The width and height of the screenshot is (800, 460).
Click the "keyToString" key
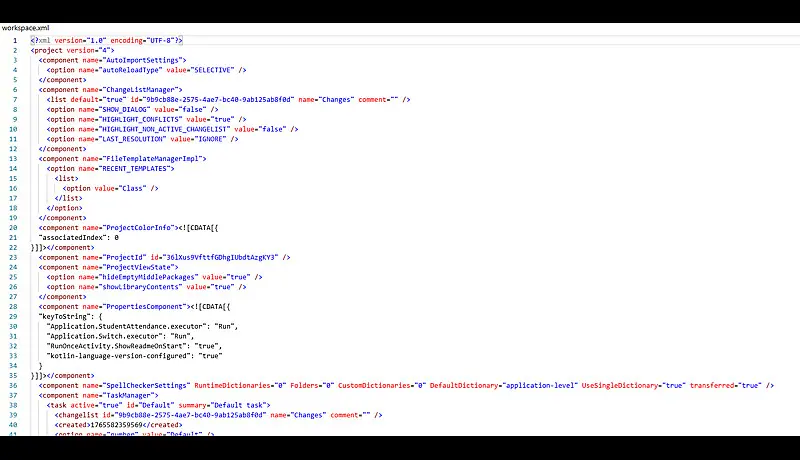tap(65, 317)
